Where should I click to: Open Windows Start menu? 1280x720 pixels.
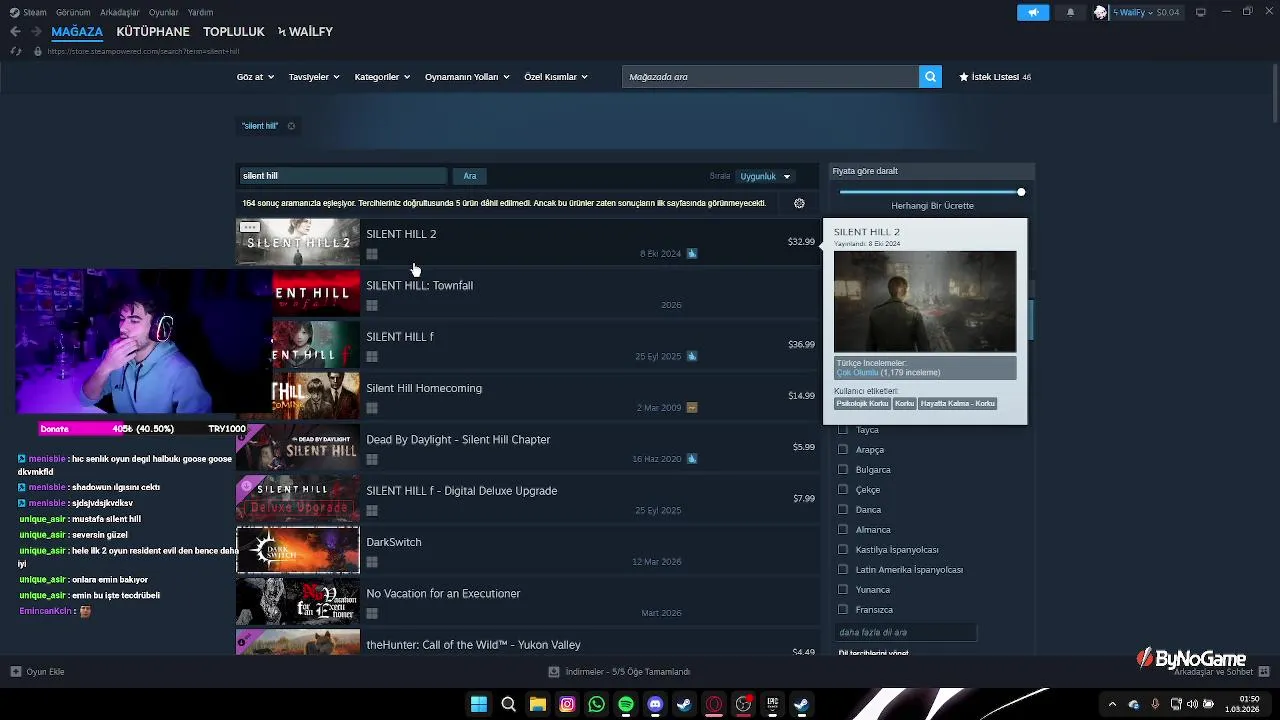click(479, 705)
